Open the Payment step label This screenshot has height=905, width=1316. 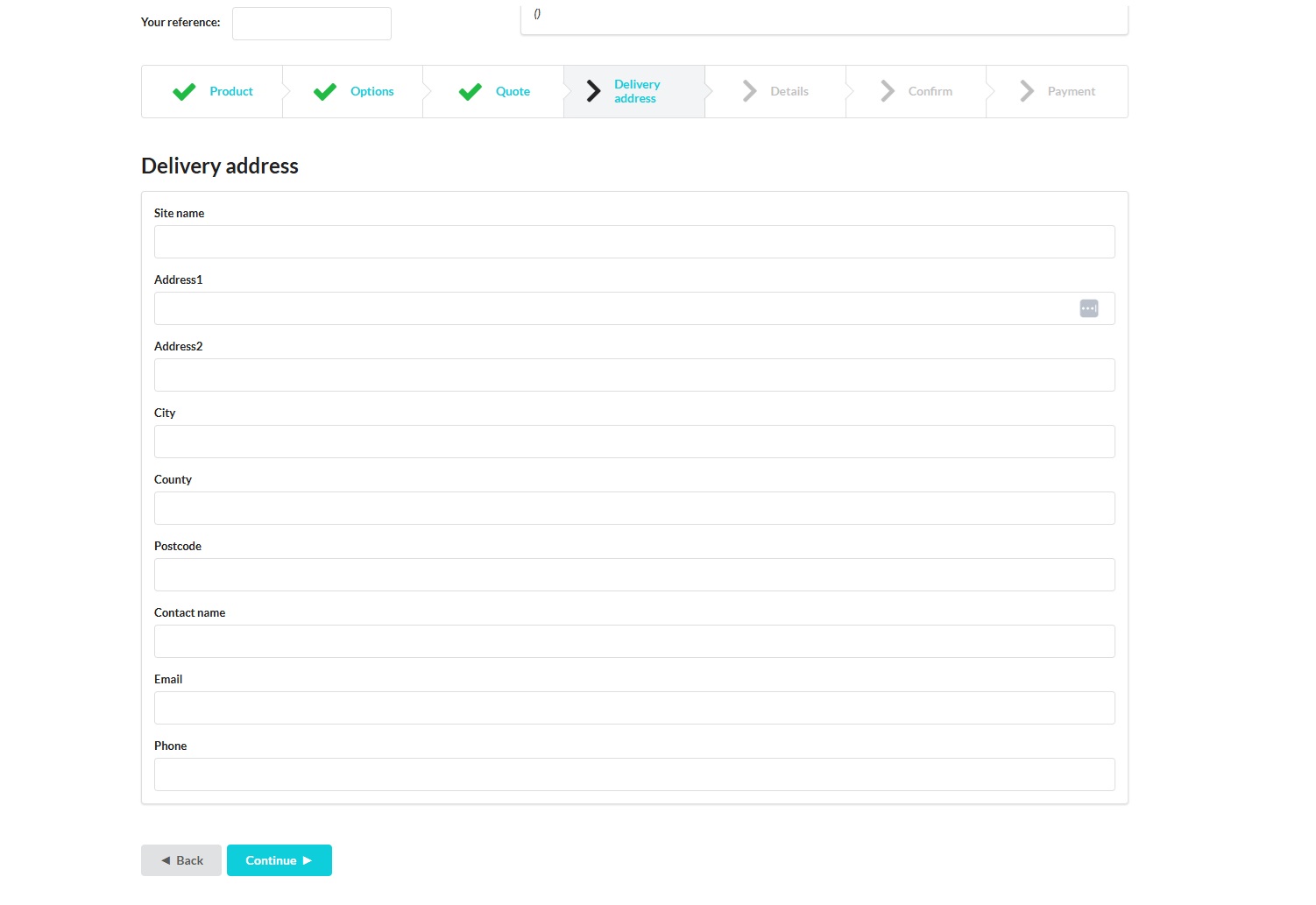click(1072, 91)
